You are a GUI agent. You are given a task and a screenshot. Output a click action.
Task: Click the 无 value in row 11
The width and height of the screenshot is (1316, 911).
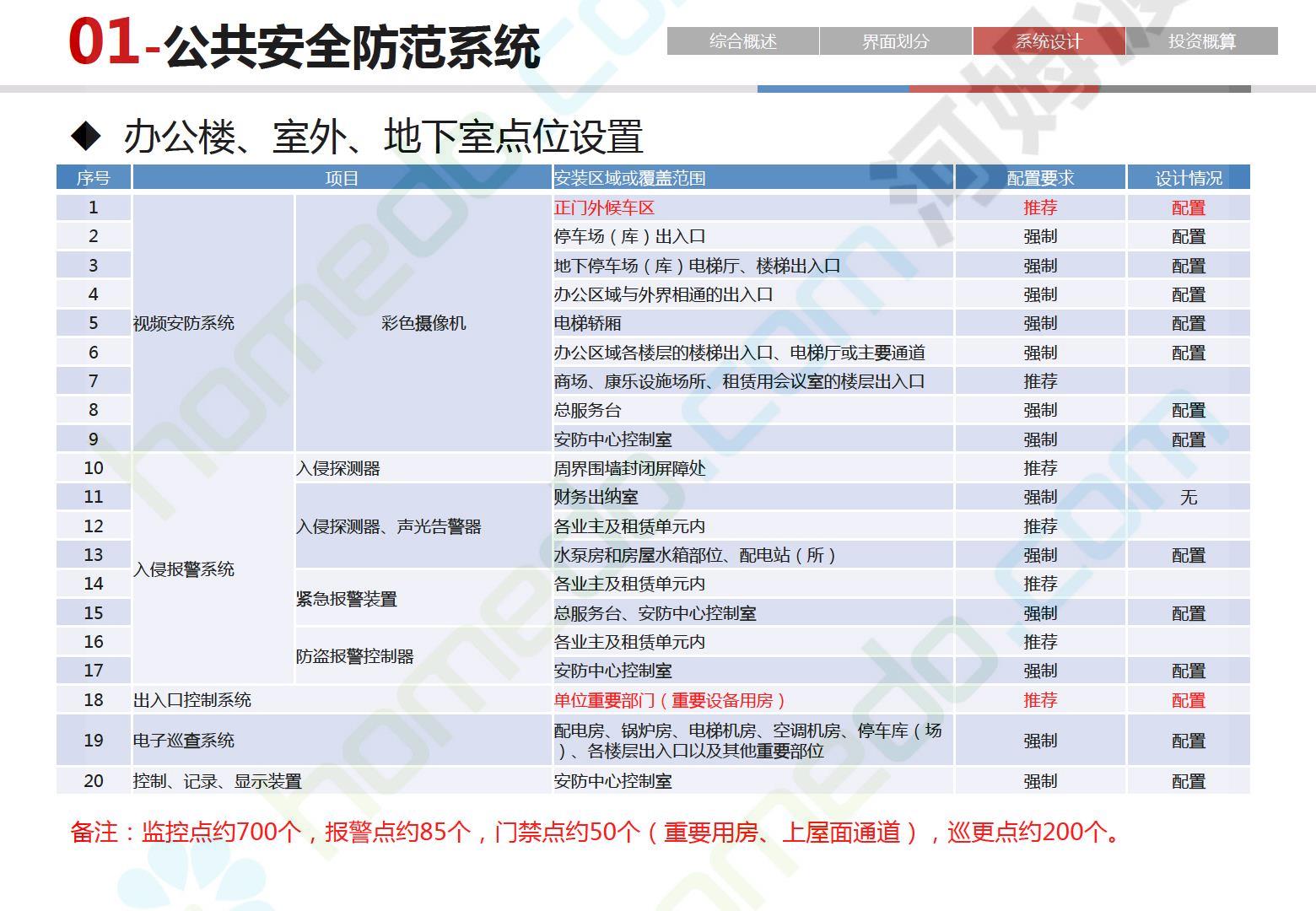pyautogui.click(x=1189, y=497)
